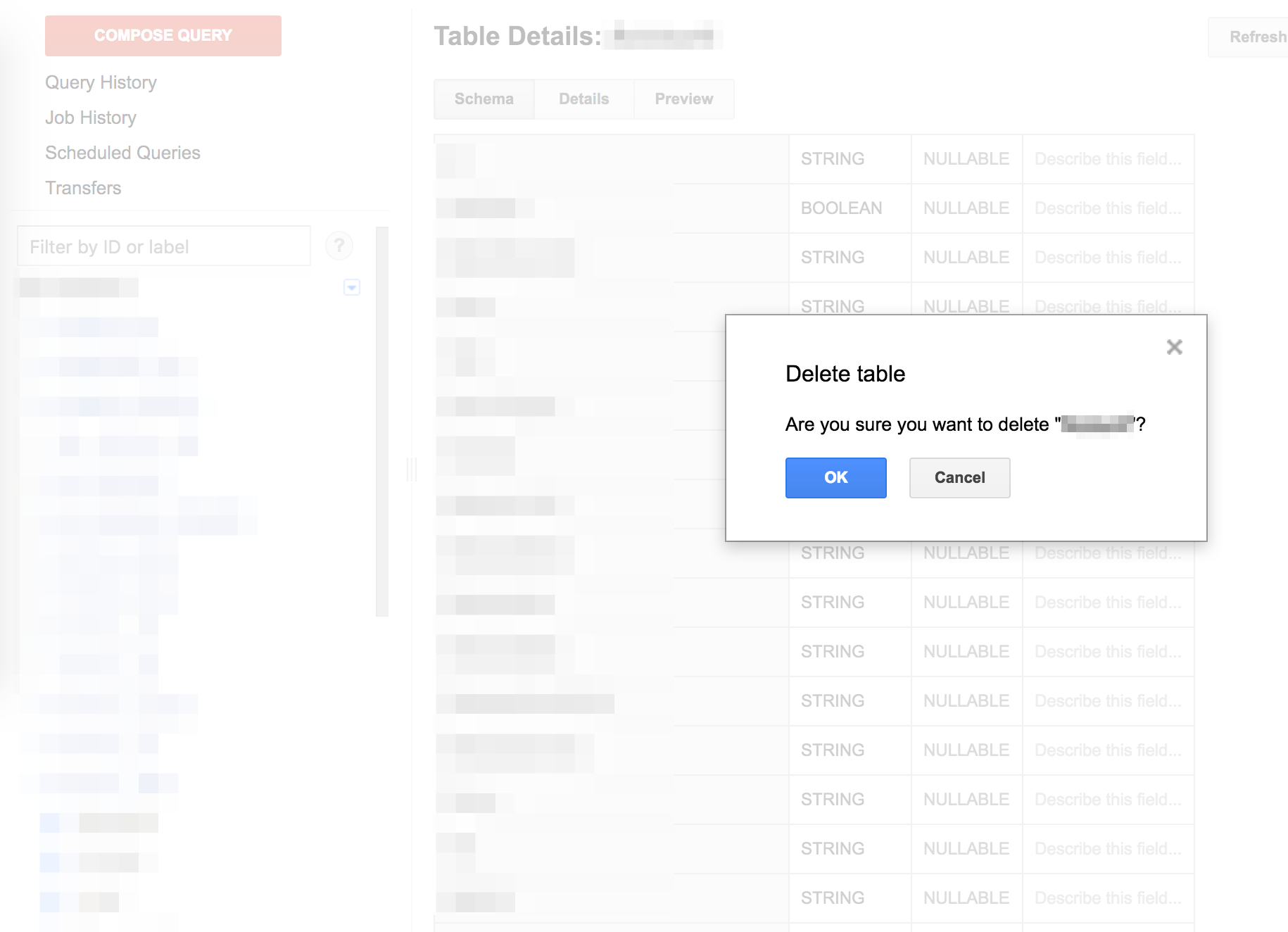
Task: Navigate to Transfers
Action: point(83,188)
